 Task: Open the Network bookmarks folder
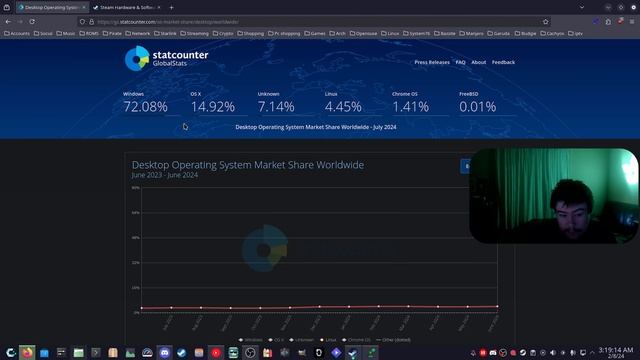[138, 33]
